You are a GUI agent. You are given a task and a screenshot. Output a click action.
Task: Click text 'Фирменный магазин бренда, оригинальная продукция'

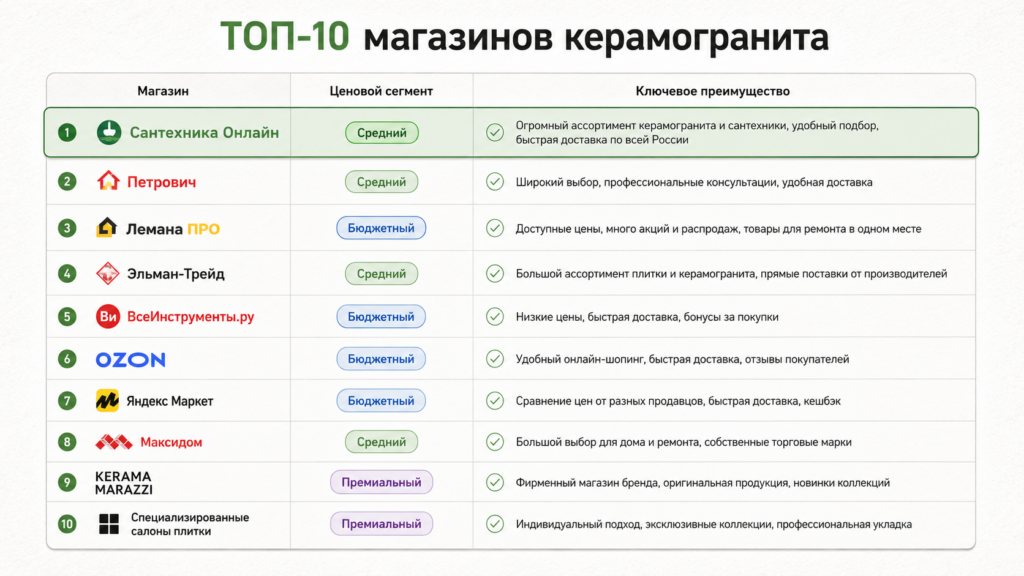click(x=652, y=483)
